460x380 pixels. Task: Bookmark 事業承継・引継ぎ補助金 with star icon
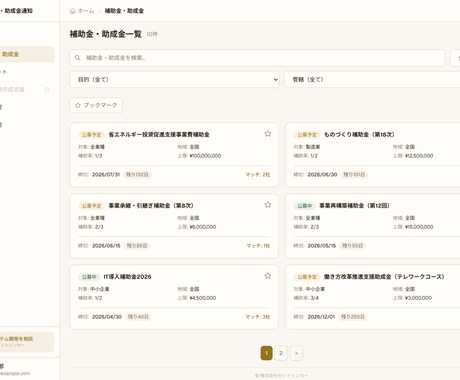tap(268, 204)
